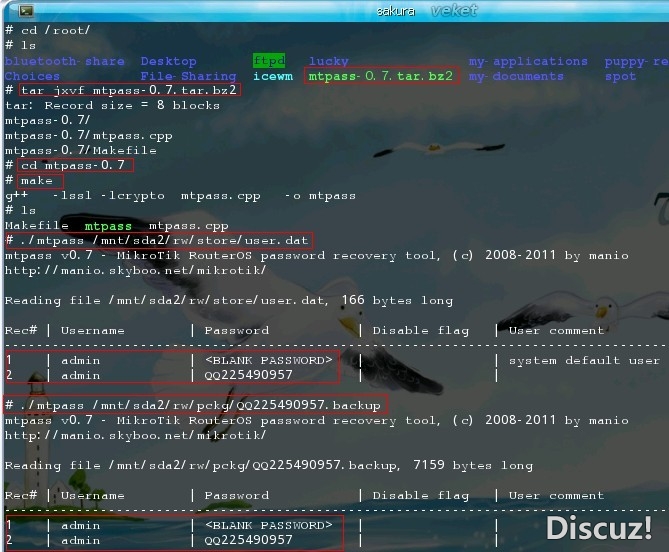Image resolution: width=669 pixels, height=552 pixels.
Task: Click the highlighted 'ftpd' entry
Action: [x=269, y=61]
